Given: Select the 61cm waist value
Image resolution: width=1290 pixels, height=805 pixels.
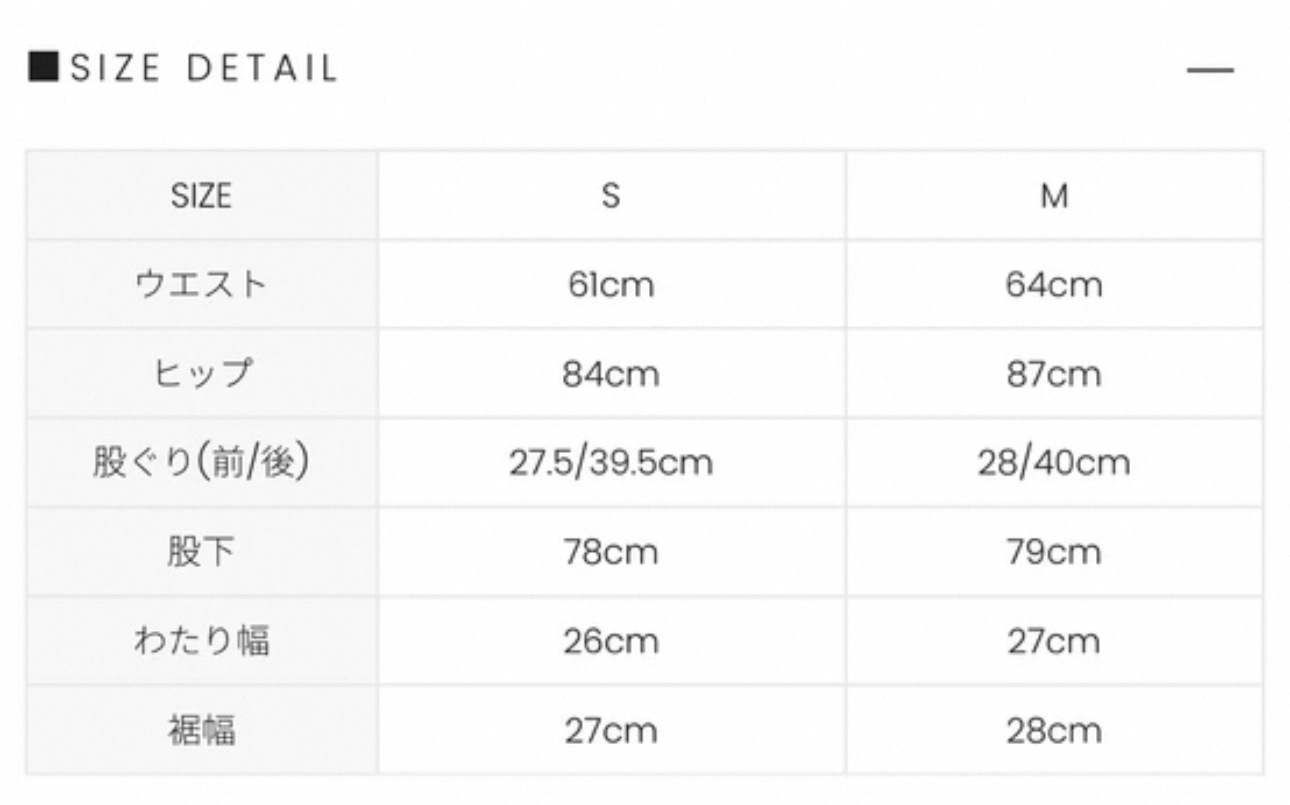Looking at the screenshot, I should click(x=611, y=285).
